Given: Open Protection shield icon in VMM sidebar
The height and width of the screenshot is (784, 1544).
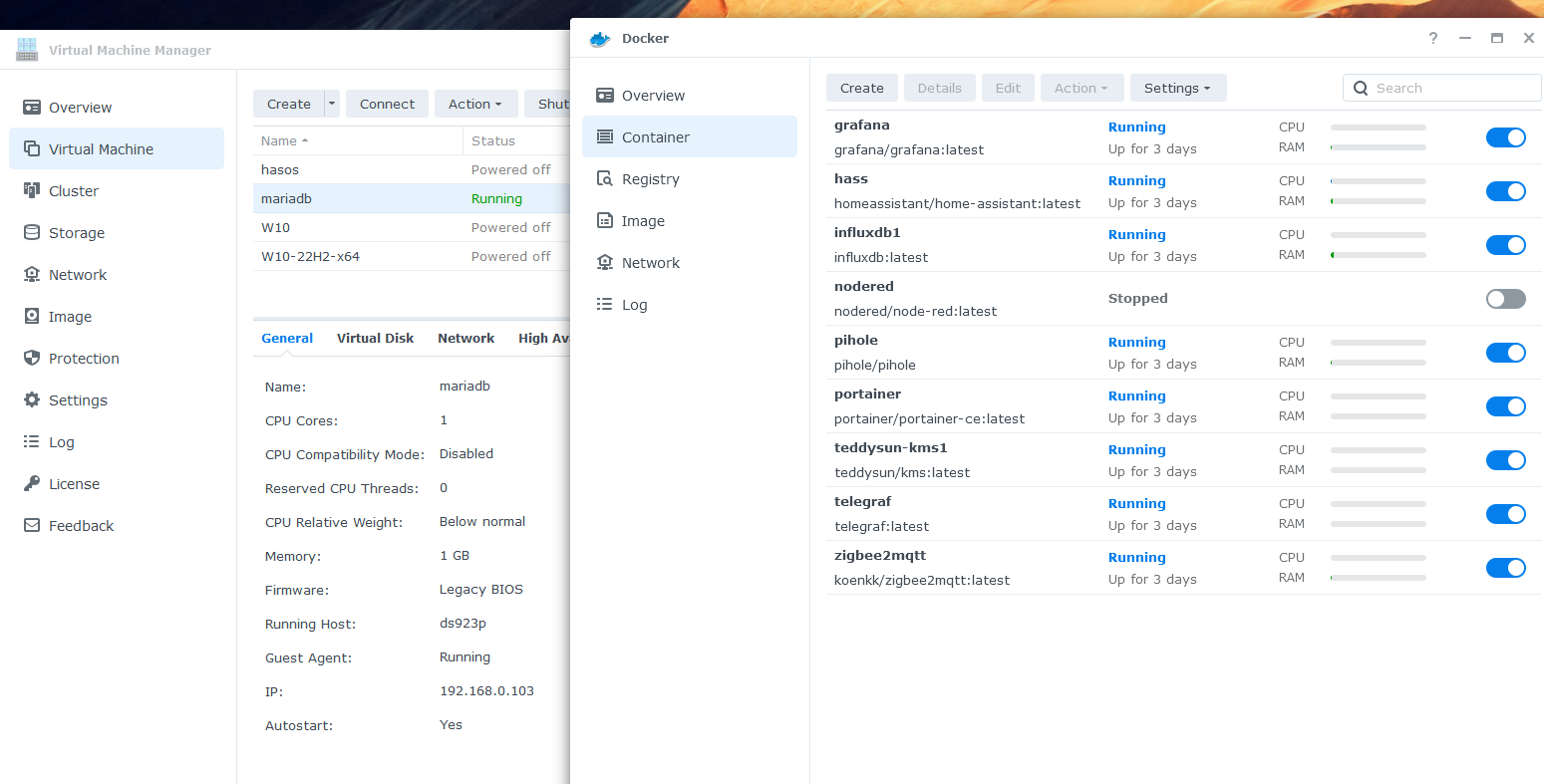Looking at the screenshot, I should (32, 358).
